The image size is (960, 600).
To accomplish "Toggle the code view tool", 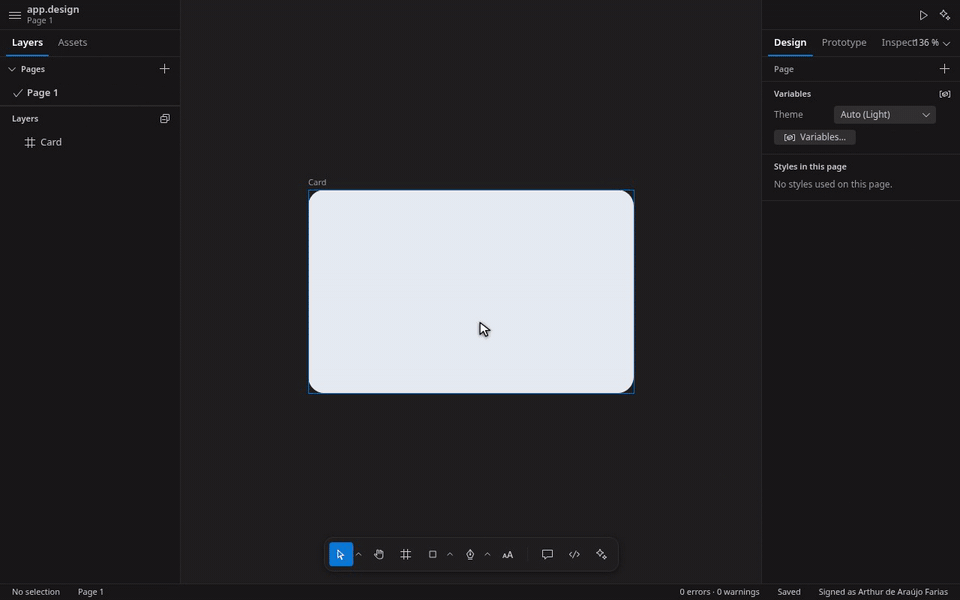I will (574, 555).
